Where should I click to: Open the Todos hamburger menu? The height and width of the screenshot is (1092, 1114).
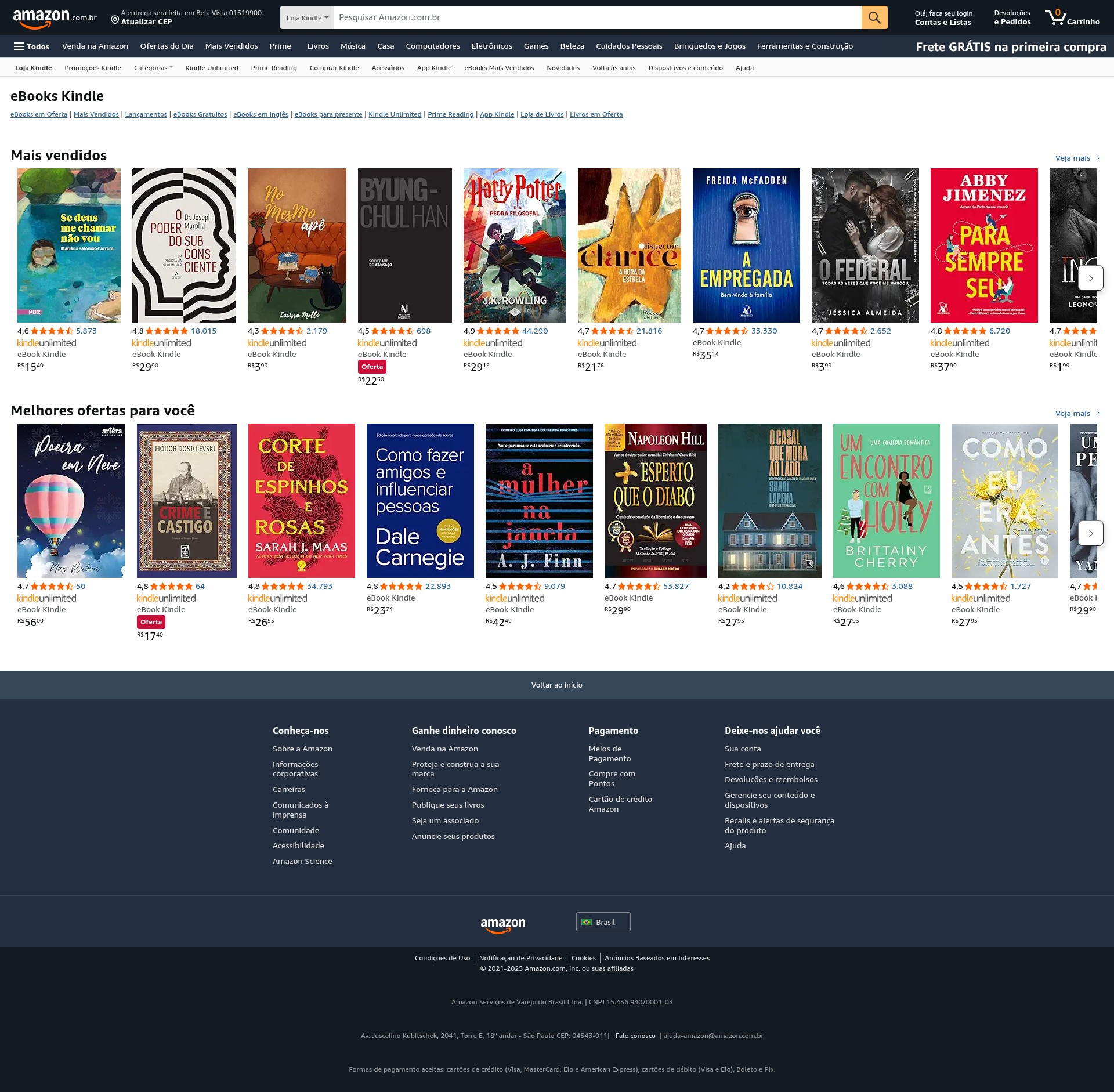(x=31, y=46)
